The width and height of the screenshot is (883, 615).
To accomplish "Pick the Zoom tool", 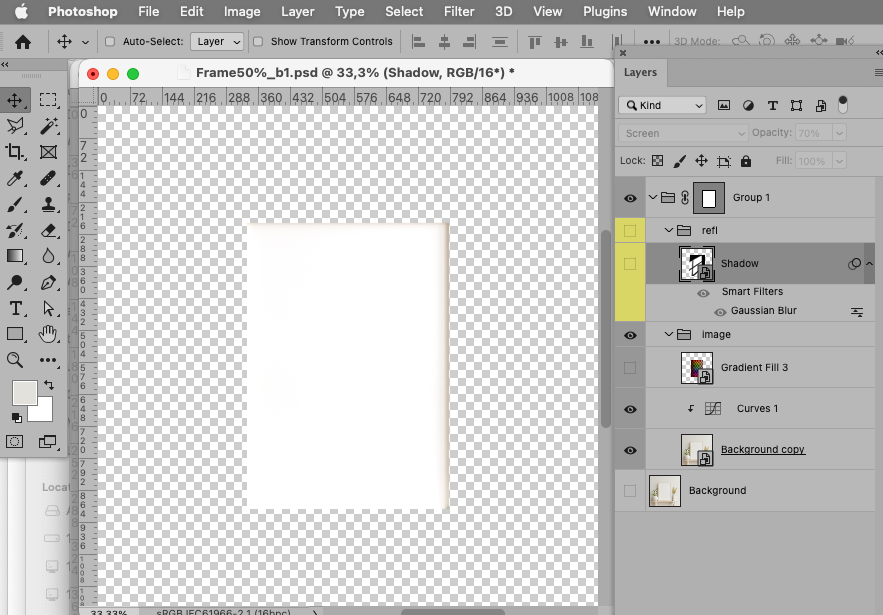I will (14, 360).
